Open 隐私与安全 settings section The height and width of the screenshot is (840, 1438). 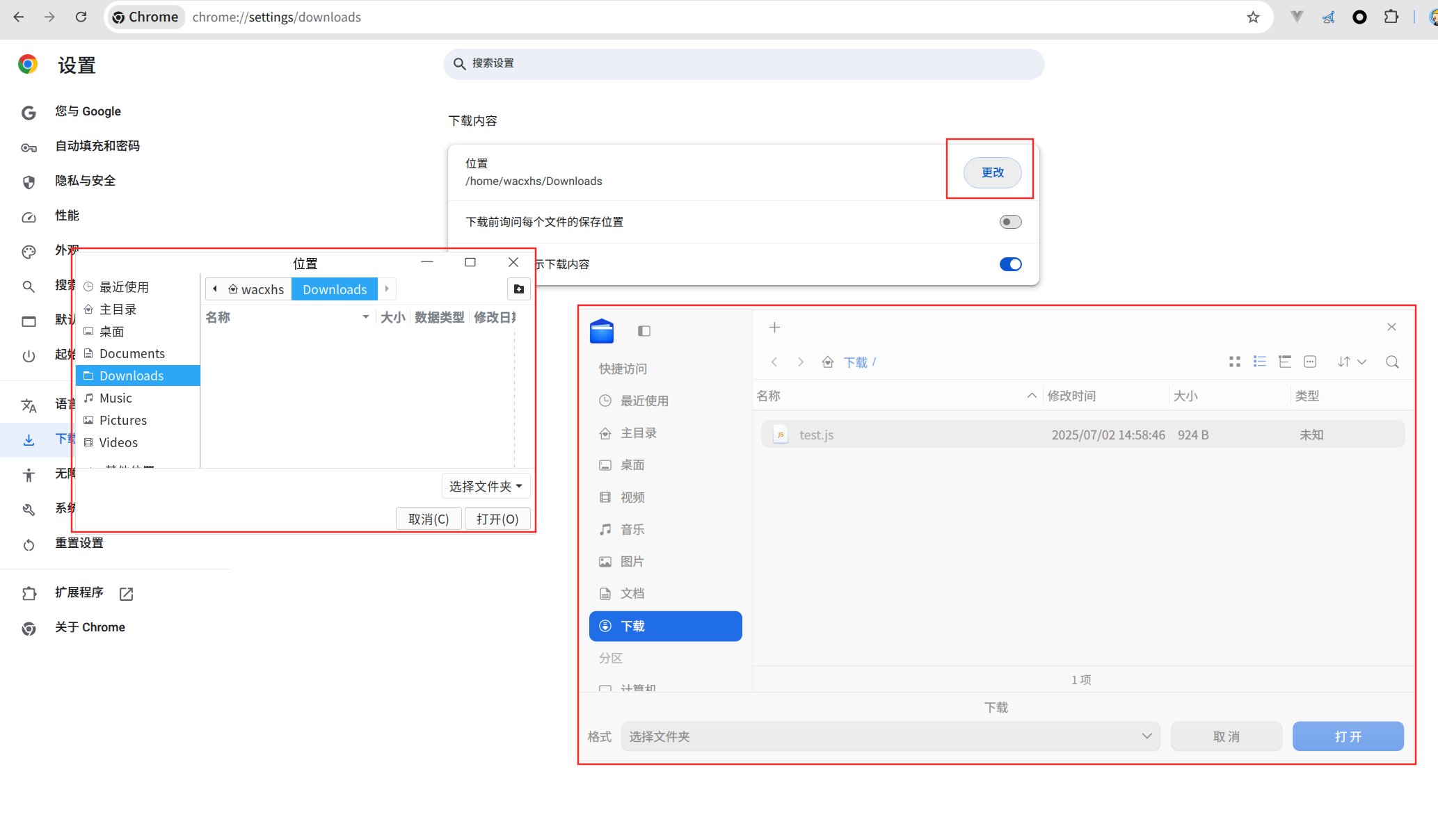click(x=86, y=181)
